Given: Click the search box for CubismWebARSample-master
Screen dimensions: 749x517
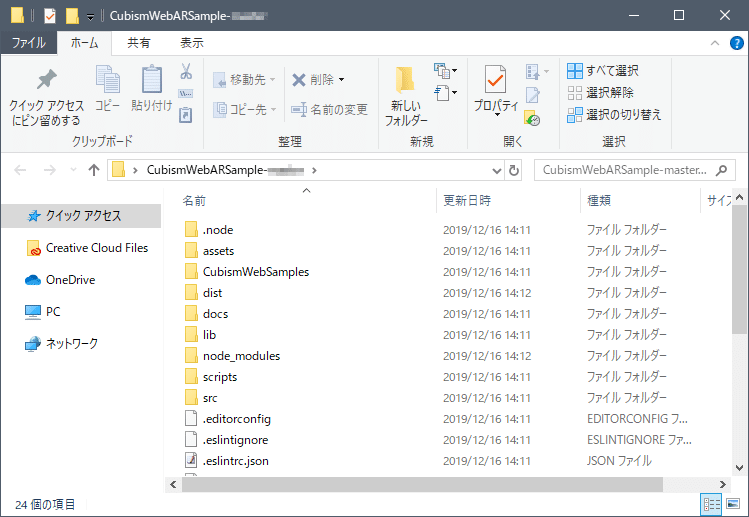Looking at the screenshot, I should click(634, 170).
